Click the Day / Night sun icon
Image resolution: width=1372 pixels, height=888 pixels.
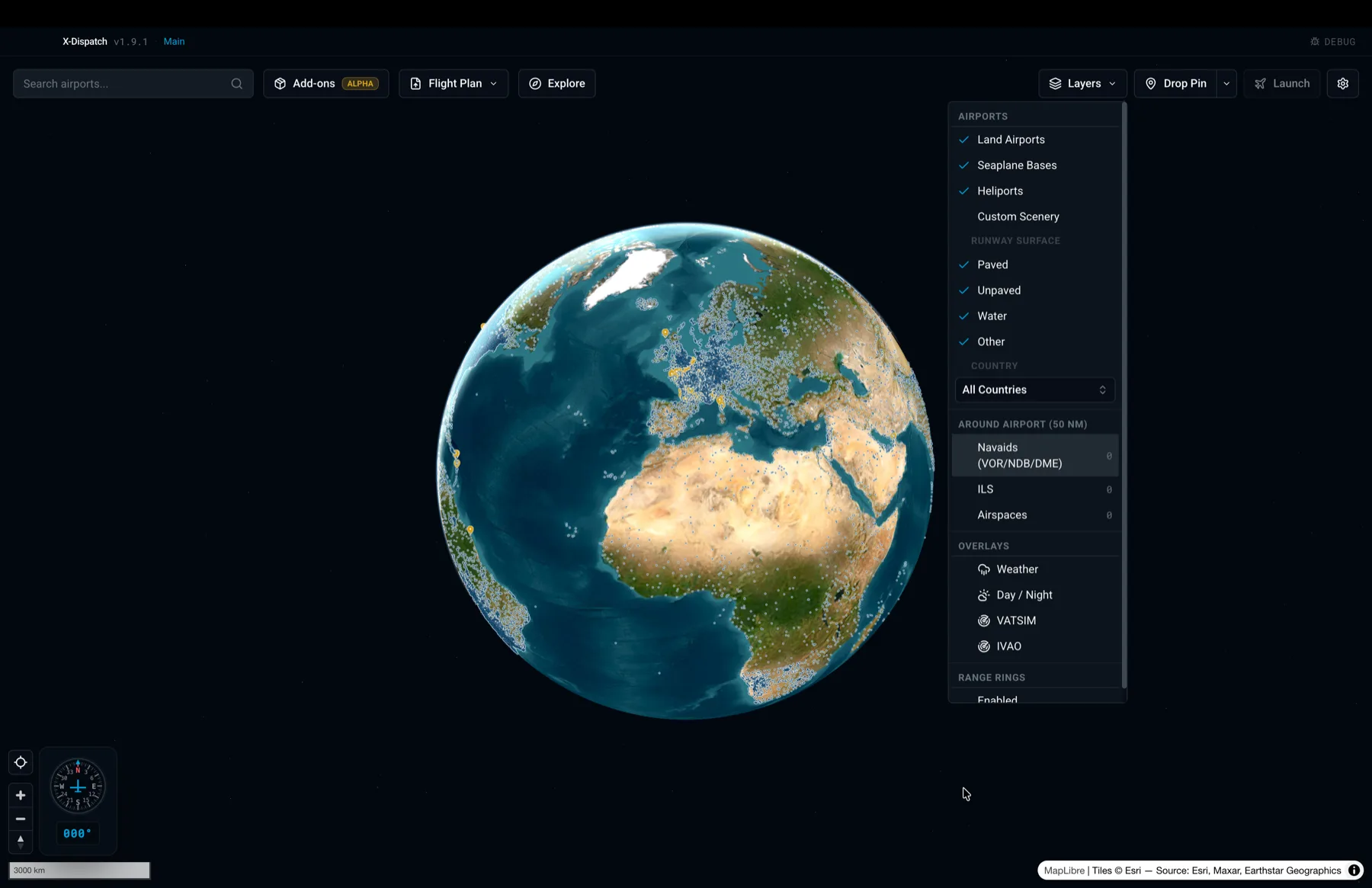984,595
